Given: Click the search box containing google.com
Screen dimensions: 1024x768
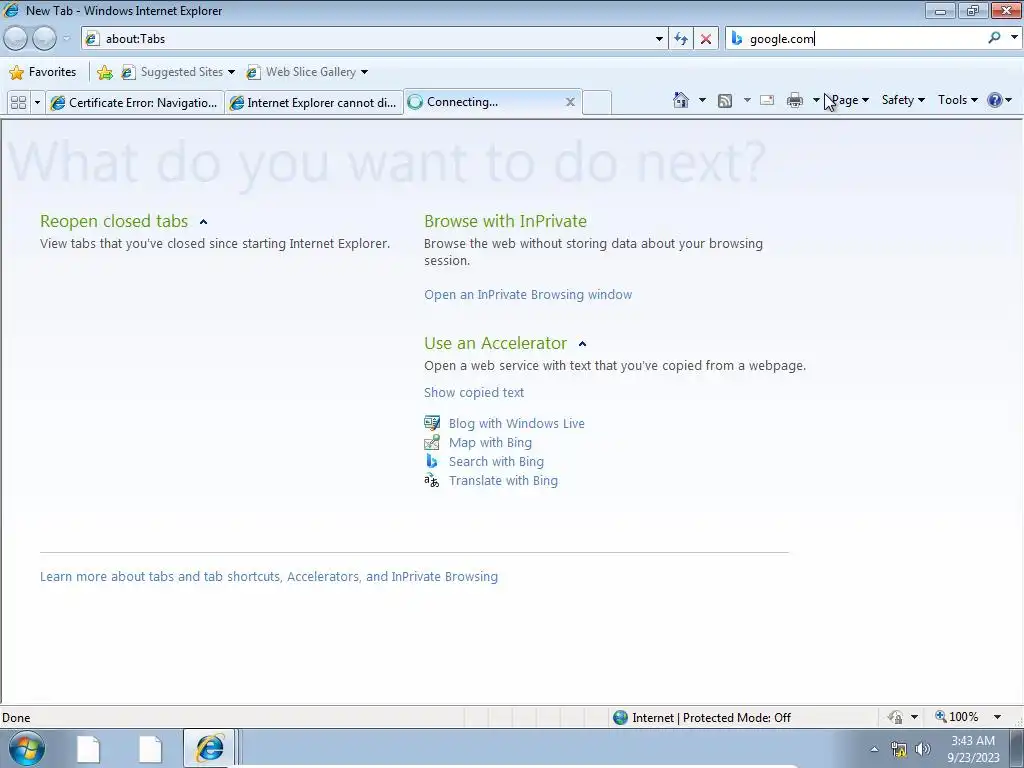Looking at the screenshot, I should pyautogui.click(x=865, y=39).
